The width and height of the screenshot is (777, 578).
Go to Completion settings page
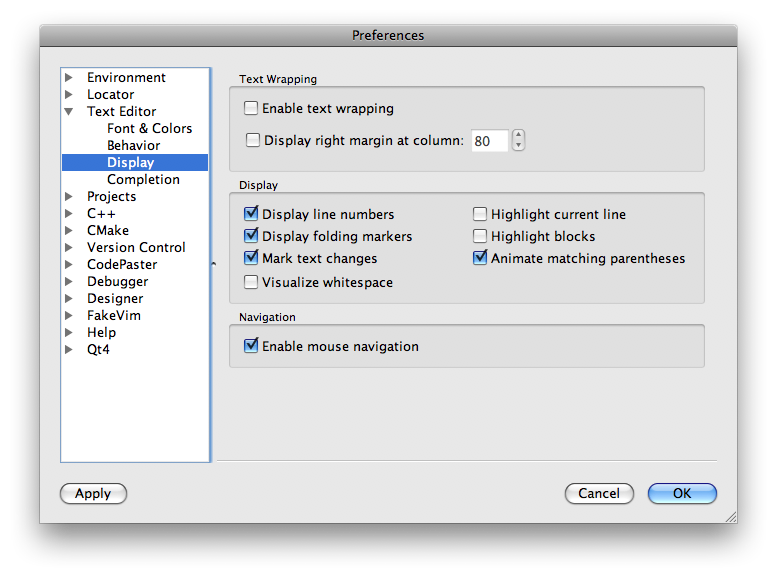tap(143, 180)
